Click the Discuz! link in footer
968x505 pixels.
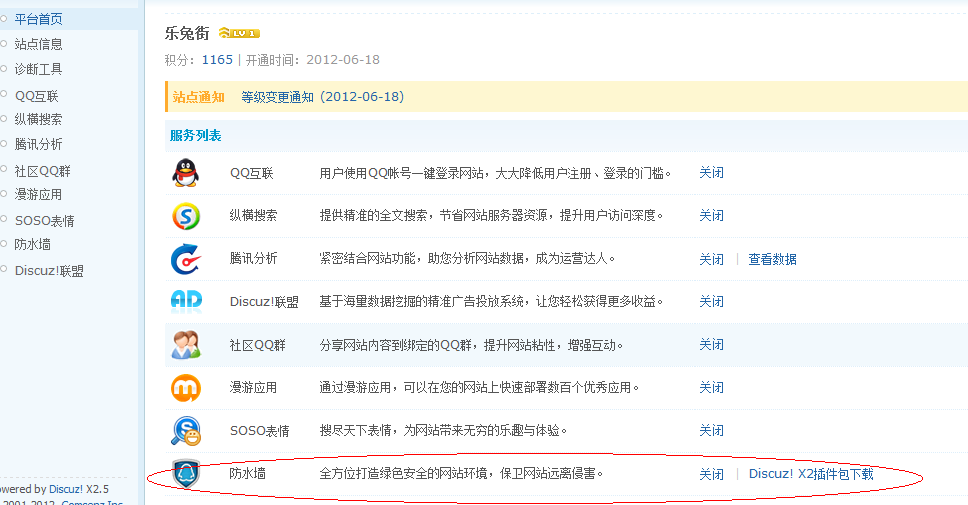pos(66,489)
